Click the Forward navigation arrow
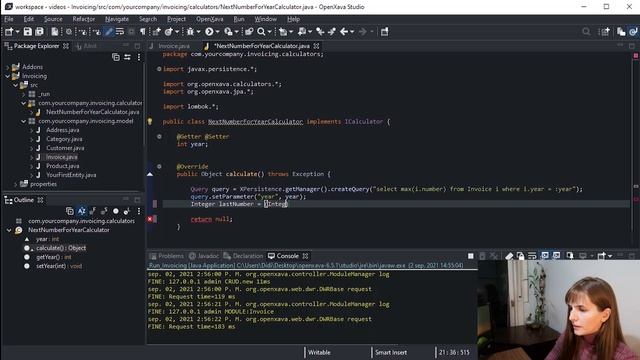The image size is (640, 360). point(362,31)
